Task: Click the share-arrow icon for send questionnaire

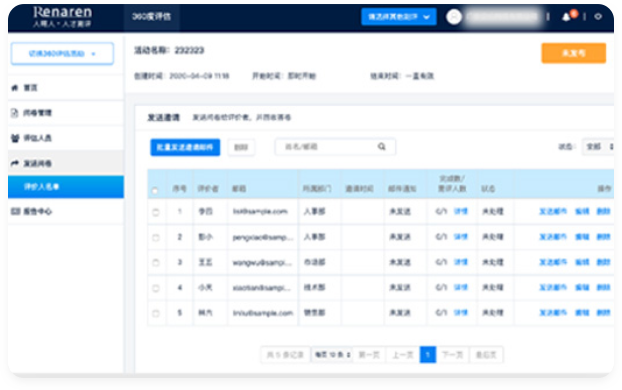Action: click(15, 163)
